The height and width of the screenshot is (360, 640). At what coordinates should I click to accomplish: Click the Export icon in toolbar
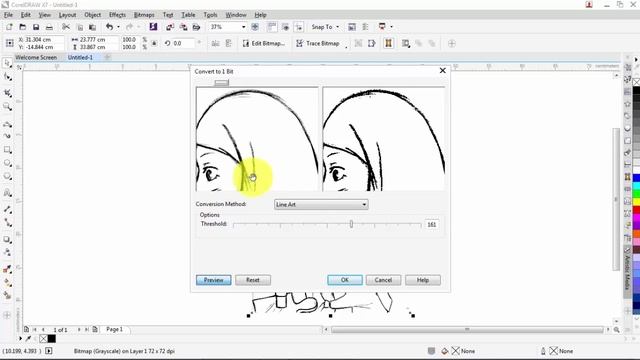tap(183, 27)
